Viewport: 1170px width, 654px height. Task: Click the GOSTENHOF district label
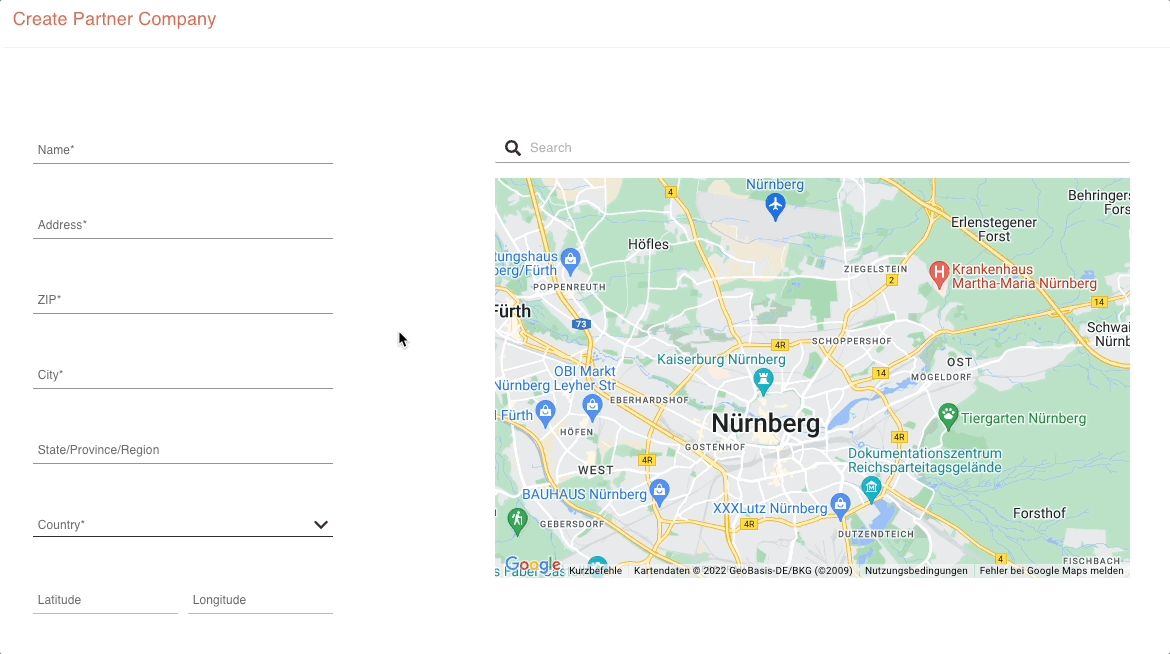tap(715, 447)
